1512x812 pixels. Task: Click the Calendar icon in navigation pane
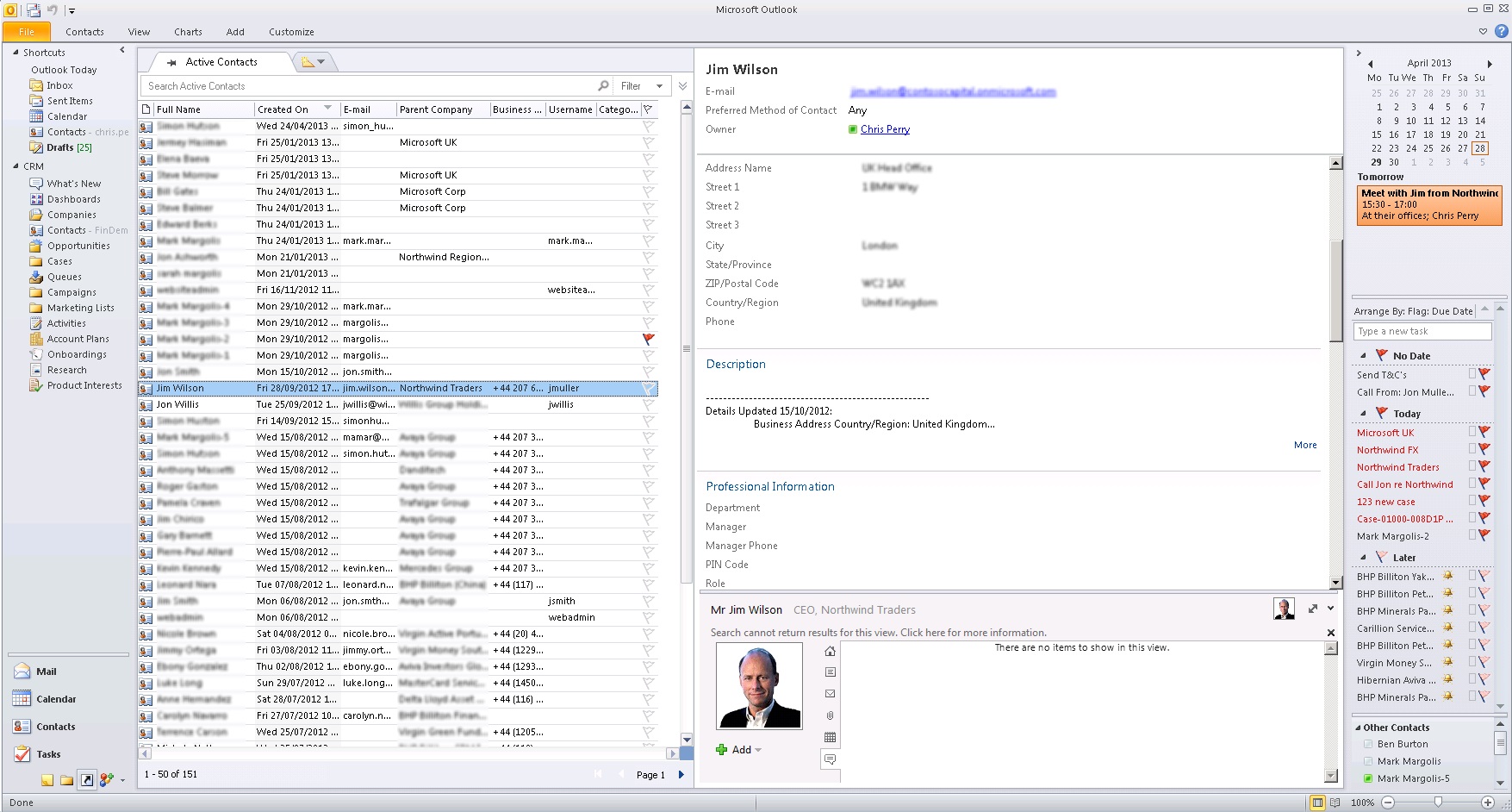tap(22, 699)
